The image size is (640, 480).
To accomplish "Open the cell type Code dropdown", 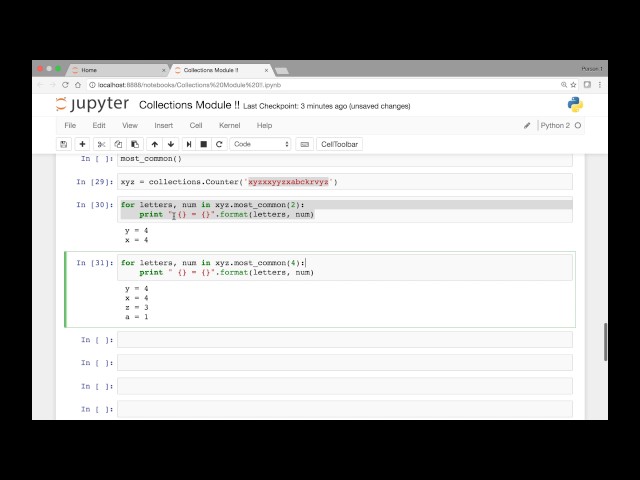I will (260, 144).
